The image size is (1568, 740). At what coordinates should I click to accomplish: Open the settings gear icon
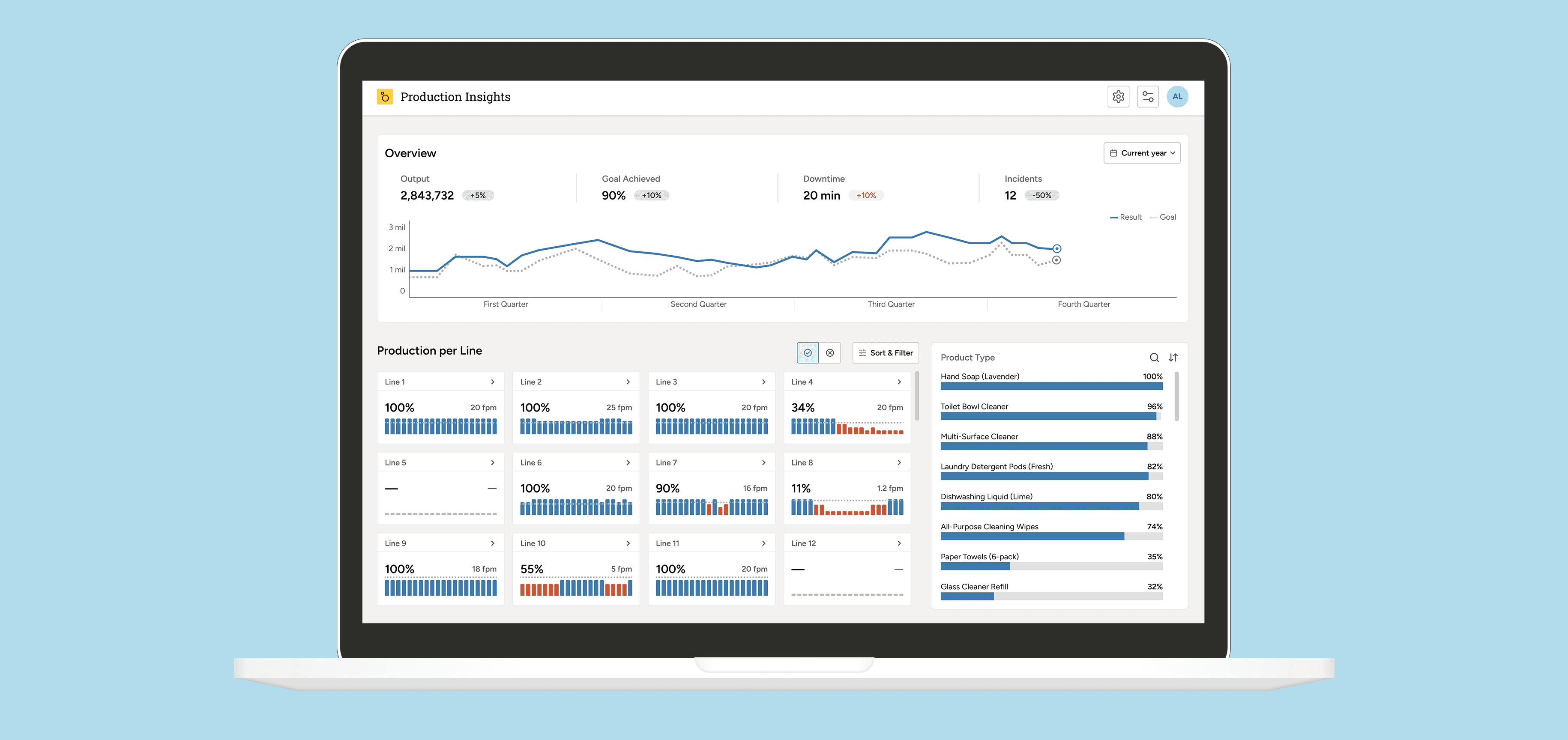point(1118,97)
